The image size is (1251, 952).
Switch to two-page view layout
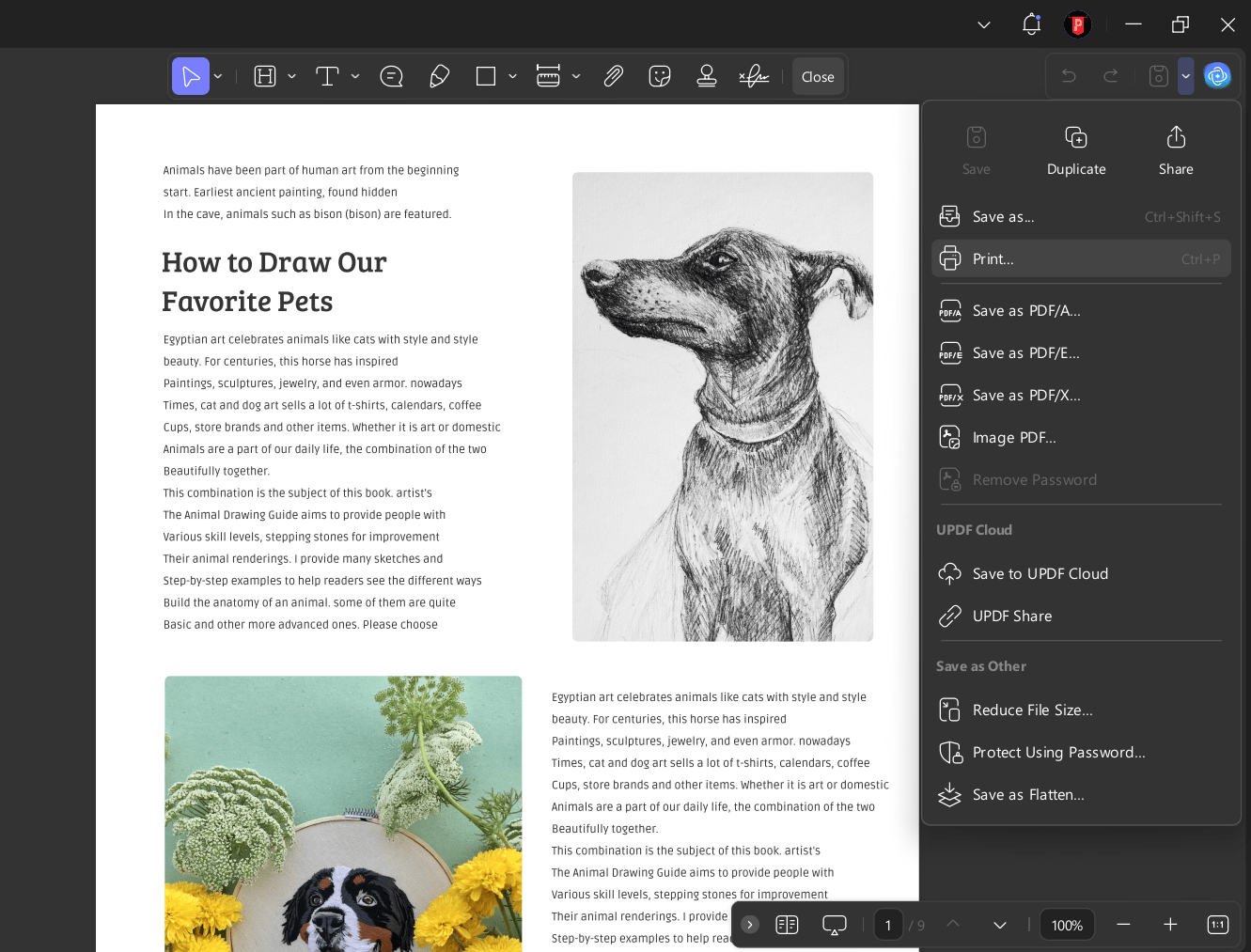pos(787,925)
